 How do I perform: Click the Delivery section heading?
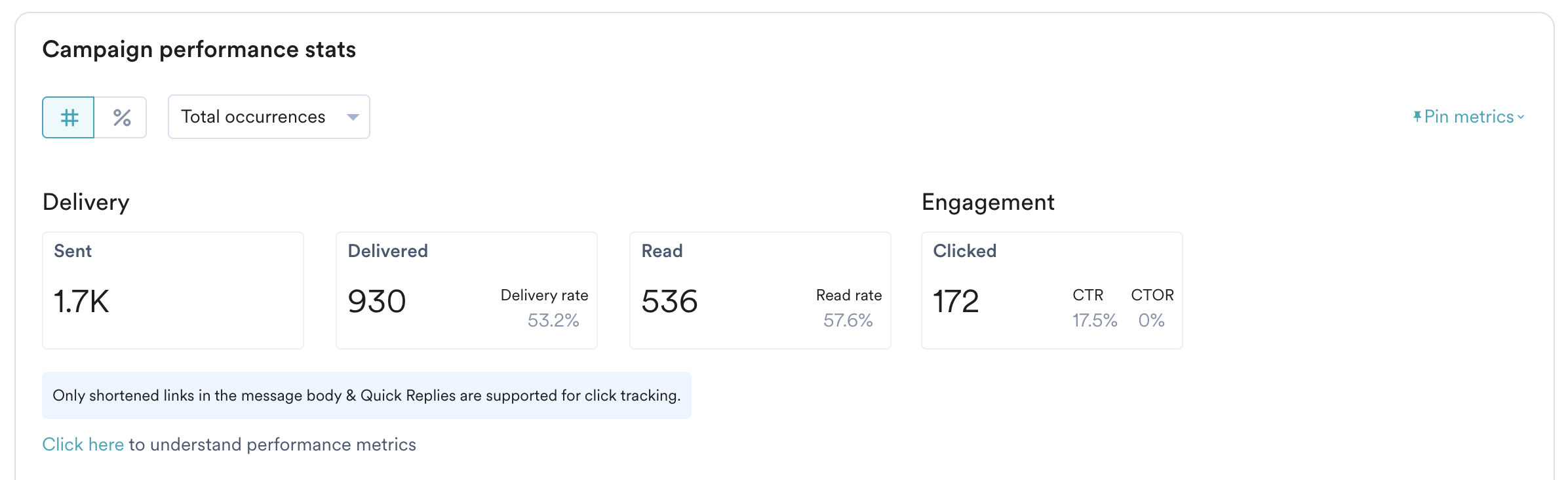(86, 202)
